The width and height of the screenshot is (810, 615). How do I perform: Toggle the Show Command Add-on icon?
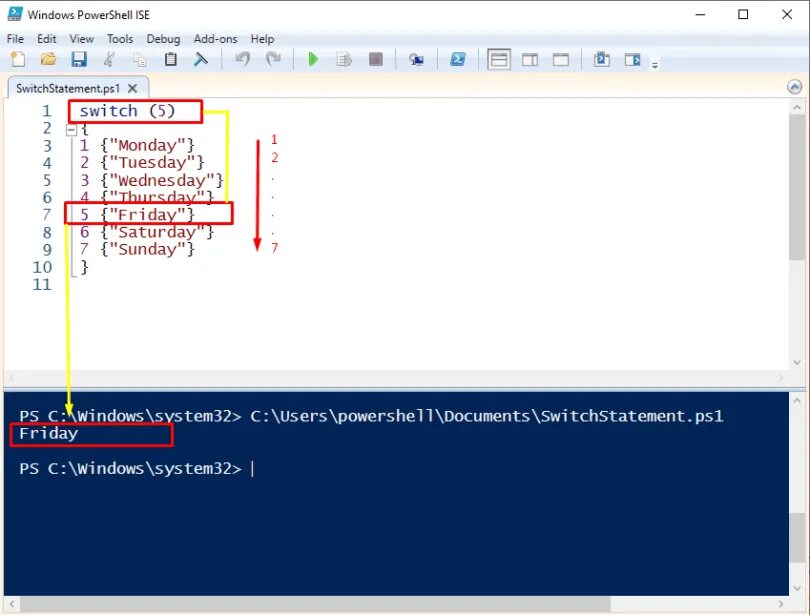[632, 59]
